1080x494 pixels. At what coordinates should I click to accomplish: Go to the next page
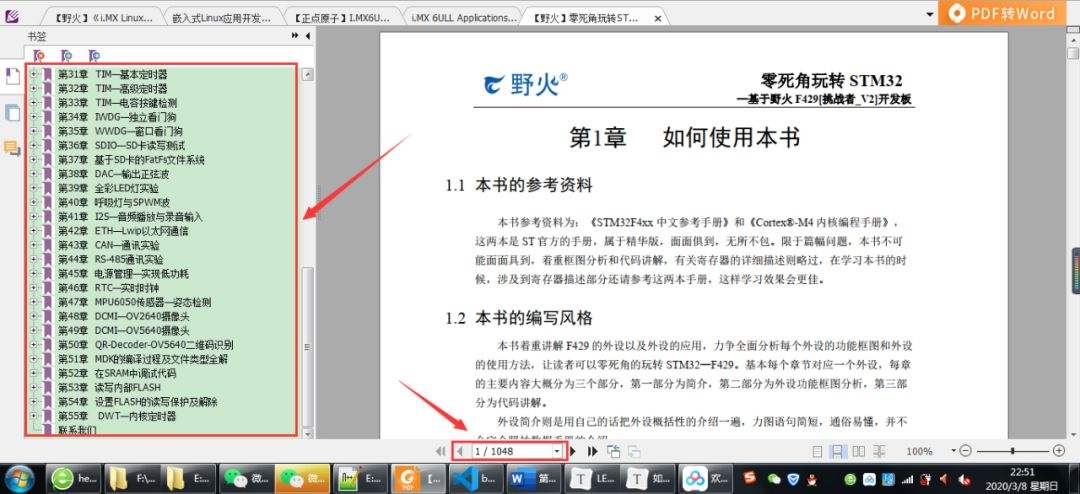click(572, 451)
